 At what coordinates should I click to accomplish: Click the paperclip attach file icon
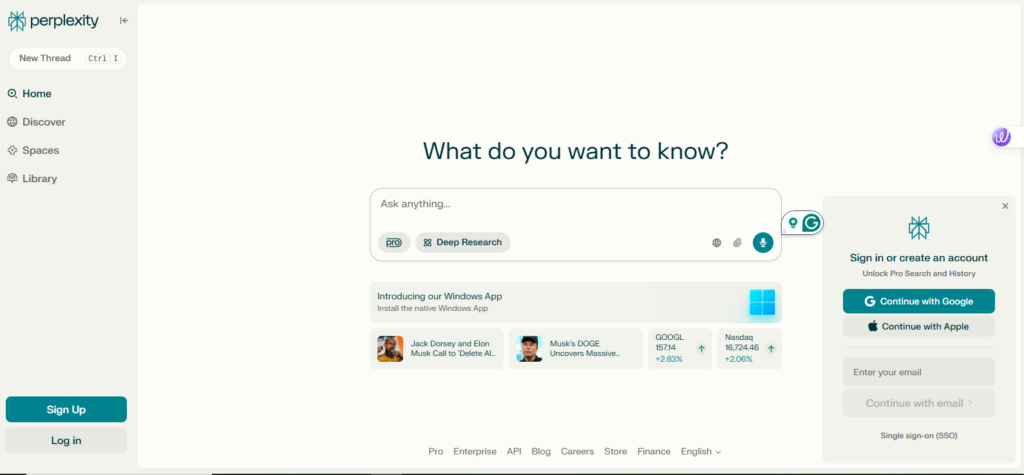pyautogui.click(x=737, y=242)
